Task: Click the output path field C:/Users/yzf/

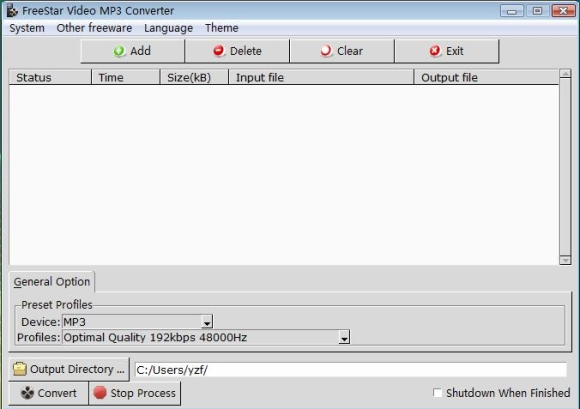Action: [351, 370]
